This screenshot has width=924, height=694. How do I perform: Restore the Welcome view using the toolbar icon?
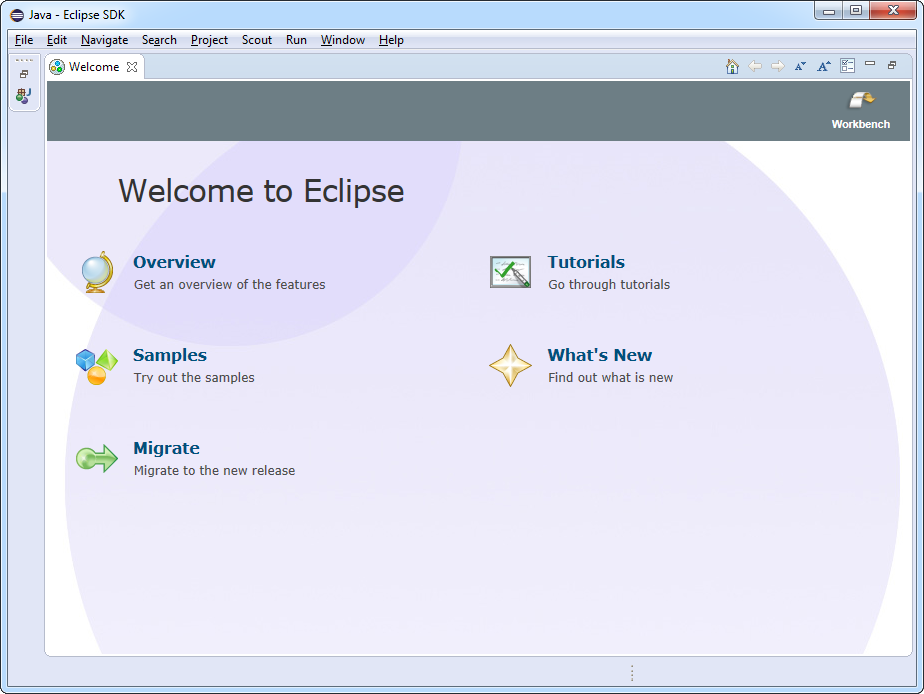(x=892, y=65)
